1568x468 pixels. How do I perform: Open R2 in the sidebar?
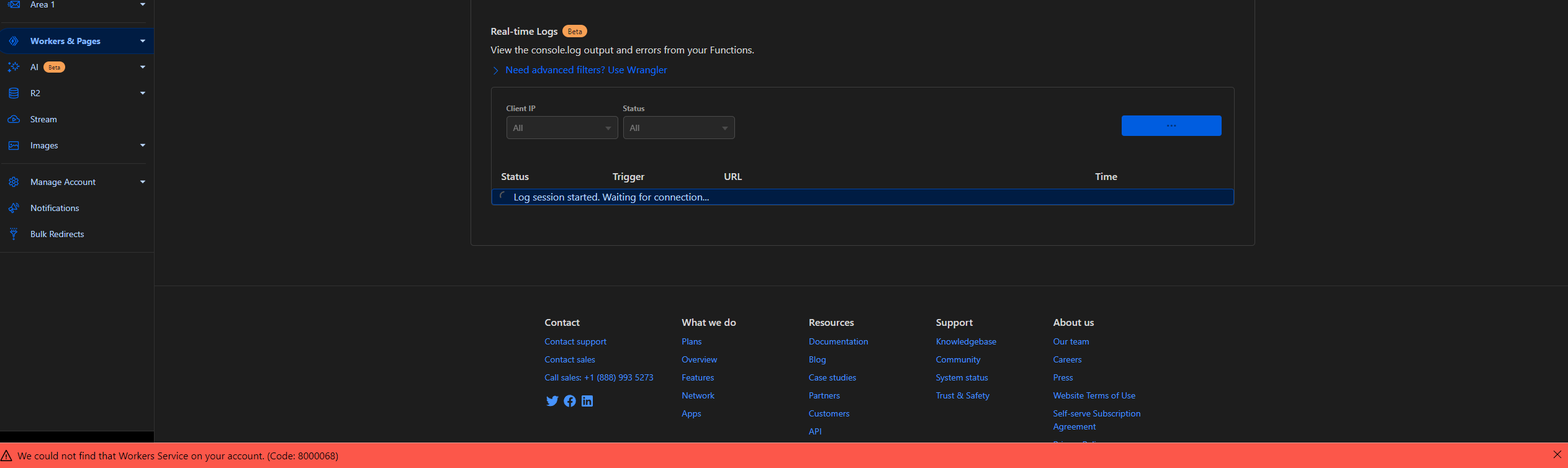pyautogui.click(x=35, y=93)
